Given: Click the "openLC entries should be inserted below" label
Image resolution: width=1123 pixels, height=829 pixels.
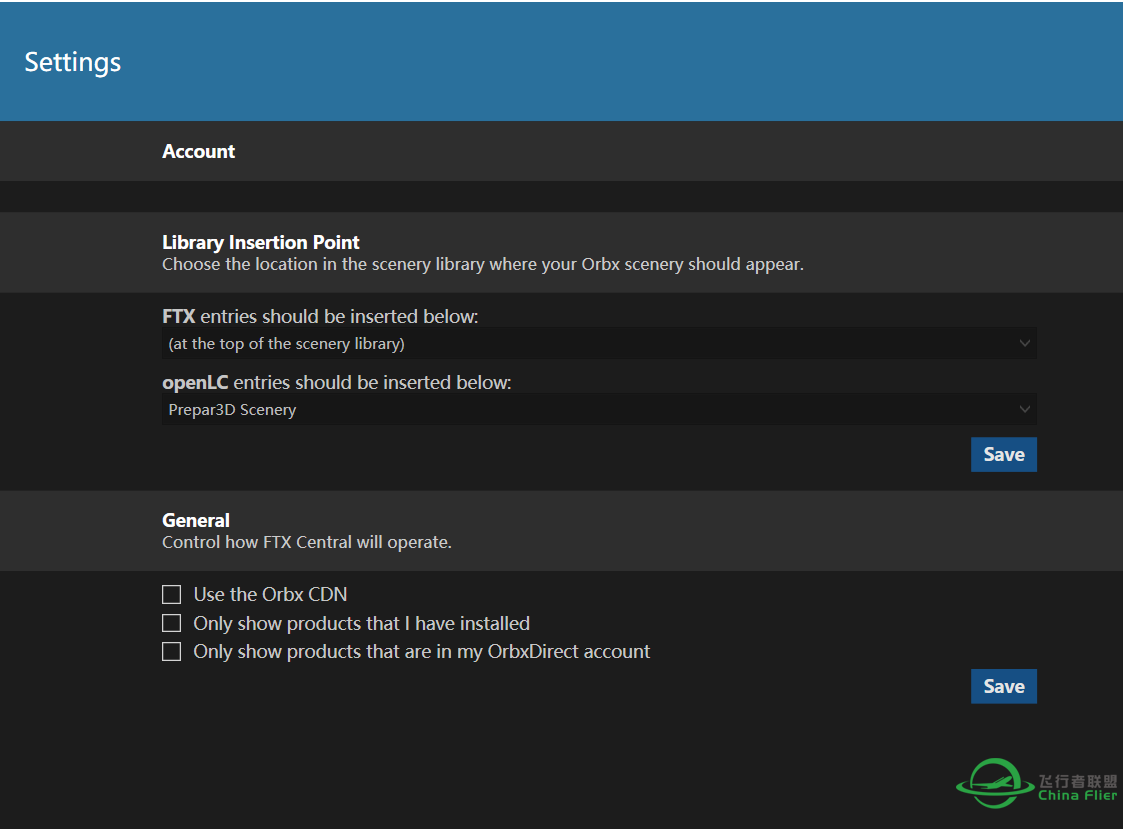Looking at the screenshot, I should click(x=336, y=383).
